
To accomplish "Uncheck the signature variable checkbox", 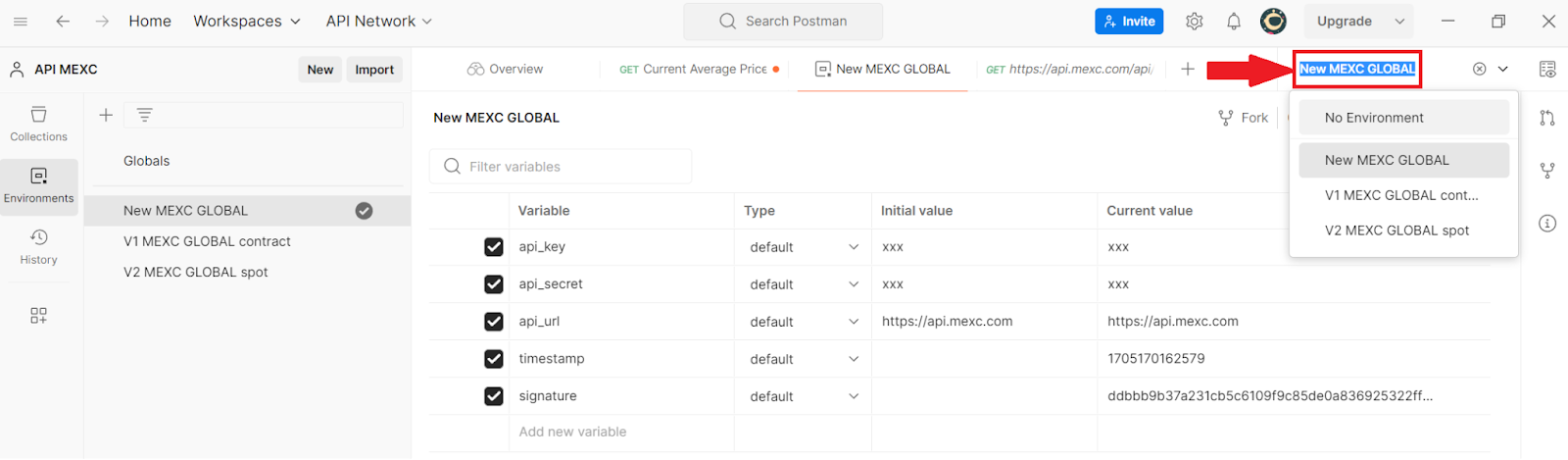I will coord(494,396).
